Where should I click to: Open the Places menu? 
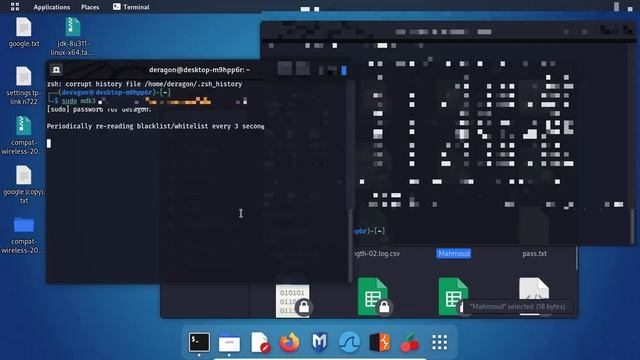point(90,7)
